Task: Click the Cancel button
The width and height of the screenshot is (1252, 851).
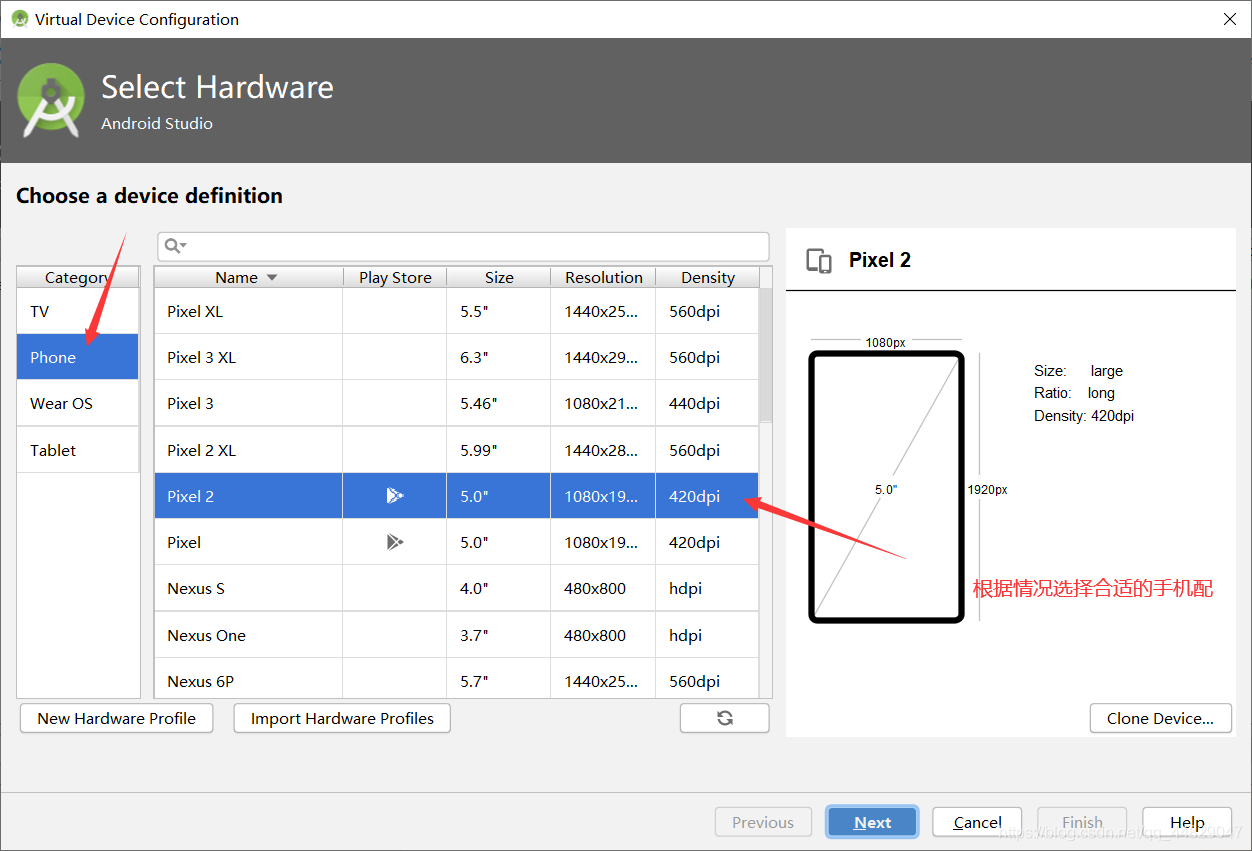Action: click(x=977, y=822)
